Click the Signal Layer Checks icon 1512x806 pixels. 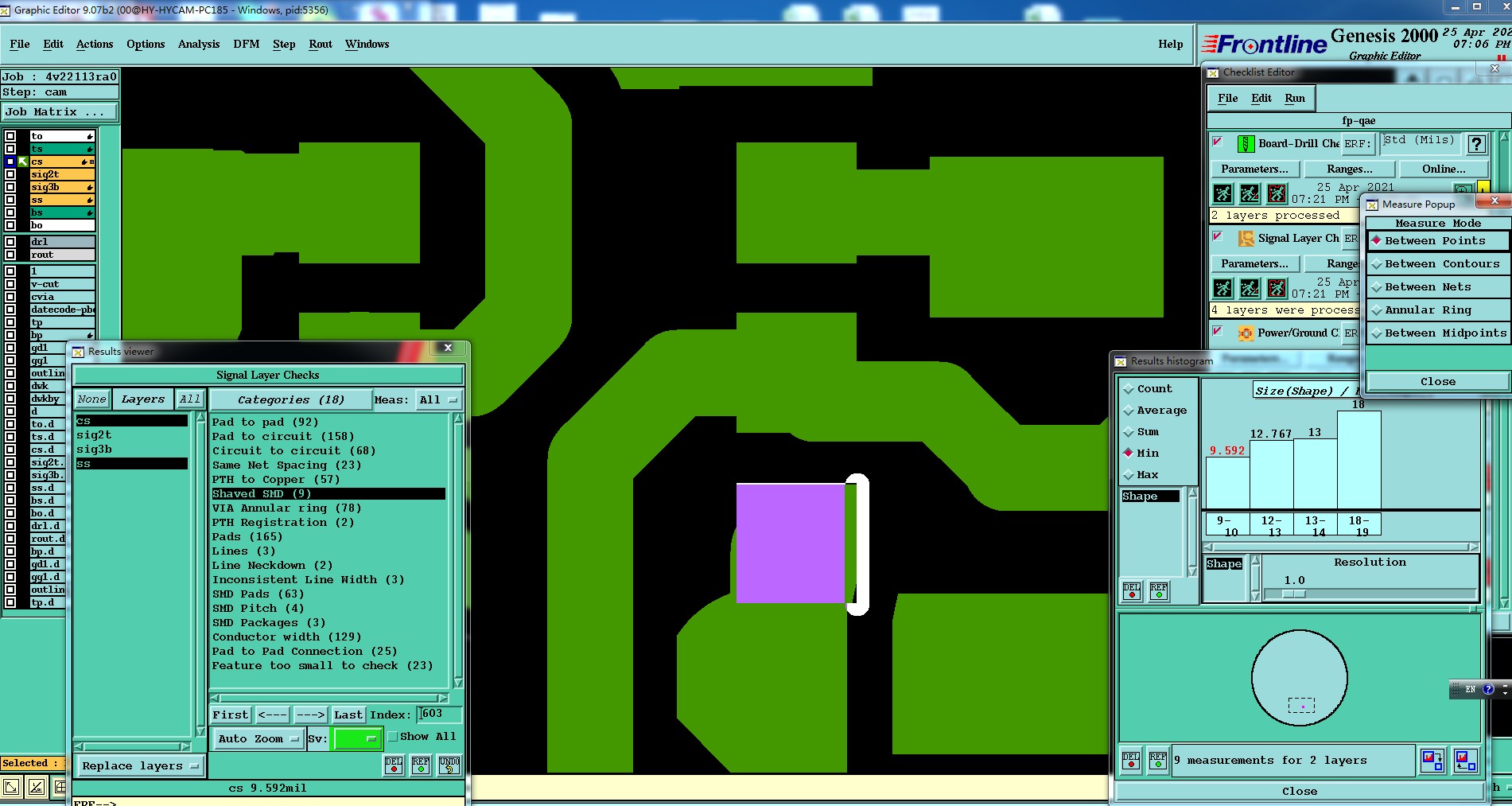[1246, 239]
